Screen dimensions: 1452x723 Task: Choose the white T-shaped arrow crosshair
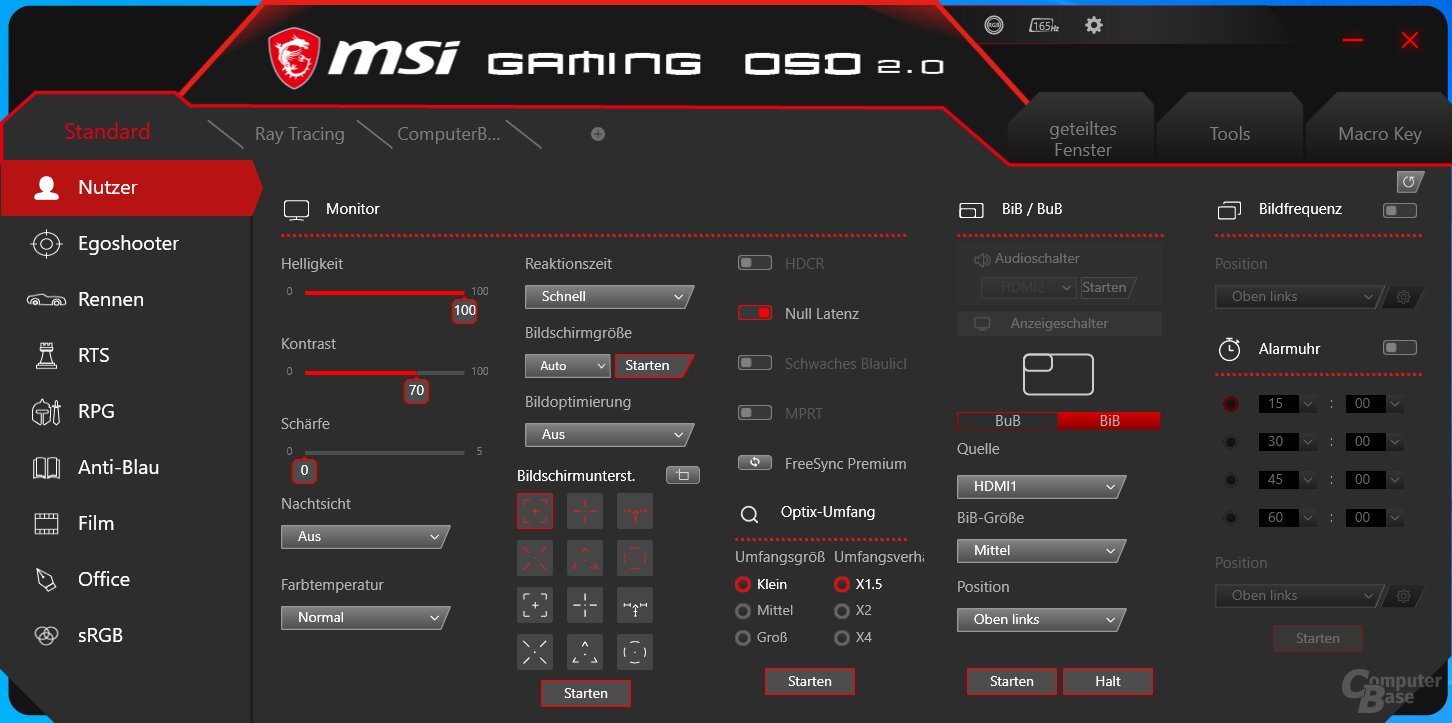coord(635,605)
